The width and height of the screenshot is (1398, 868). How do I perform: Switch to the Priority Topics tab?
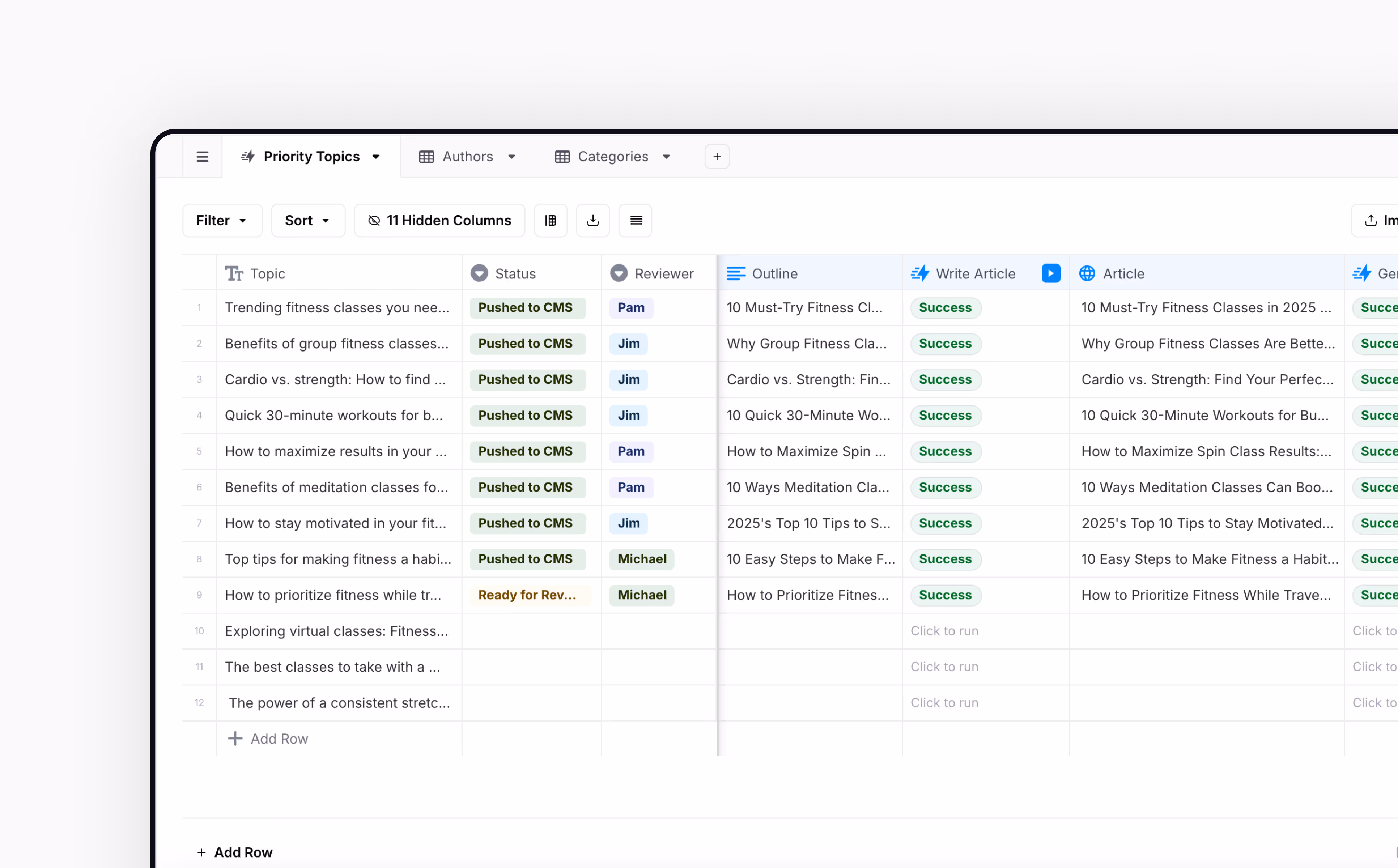click(311, 157)
